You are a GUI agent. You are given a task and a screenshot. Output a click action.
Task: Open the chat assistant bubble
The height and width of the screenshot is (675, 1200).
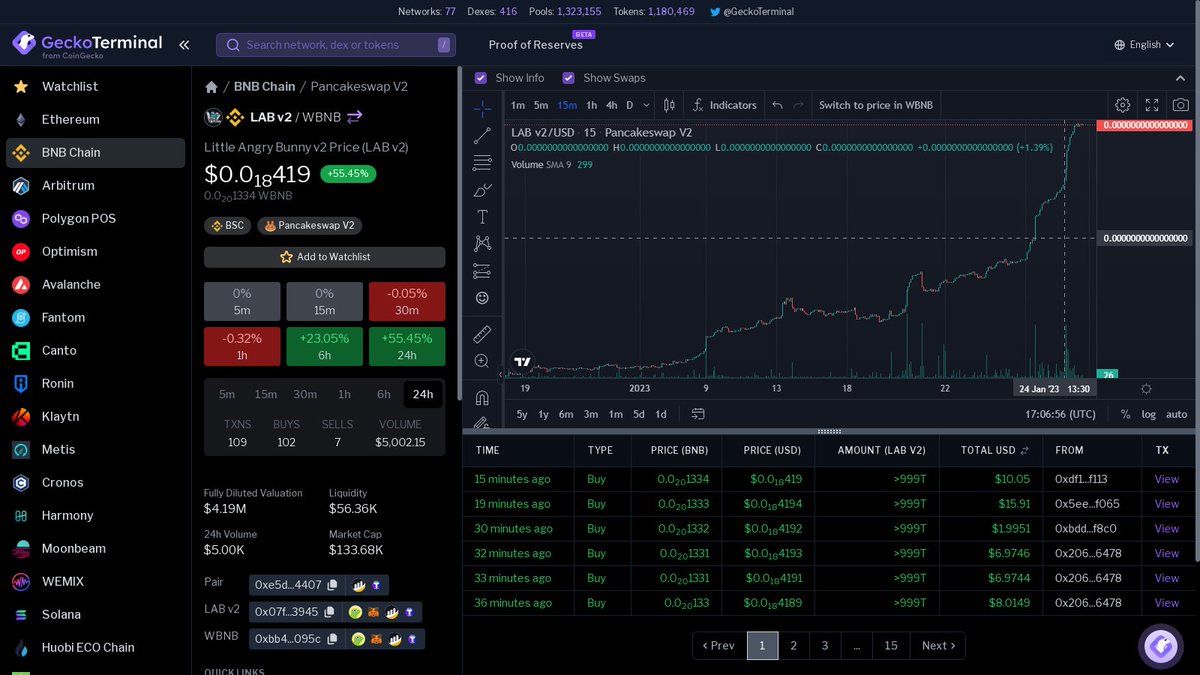click(x=1161, y=647)
